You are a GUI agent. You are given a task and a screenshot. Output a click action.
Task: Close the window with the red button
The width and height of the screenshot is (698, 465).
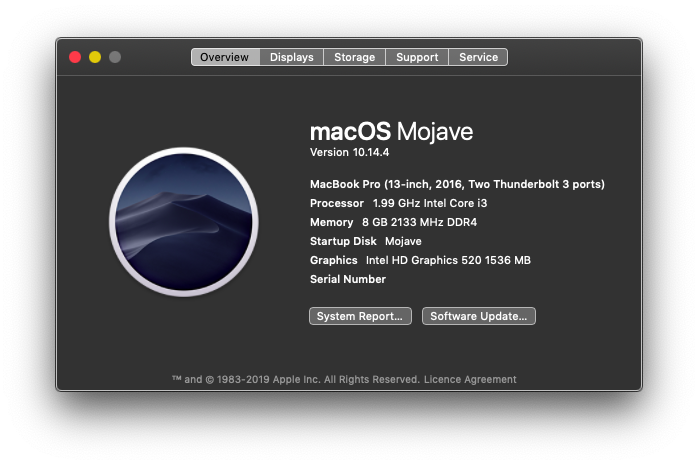coord(75,57)
